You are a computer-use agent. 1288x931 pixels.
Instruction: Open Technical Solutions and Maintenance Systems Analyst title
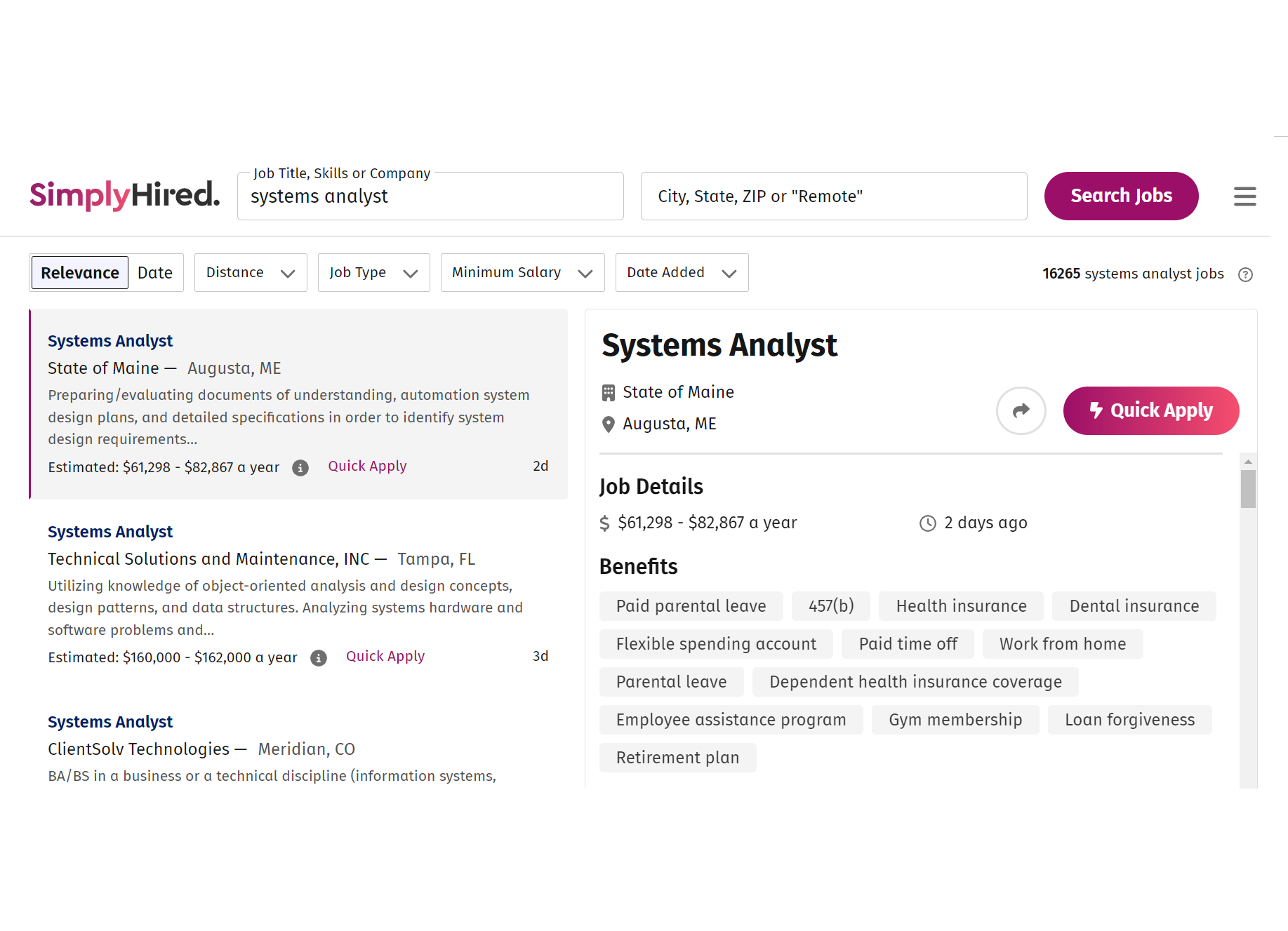110,532
